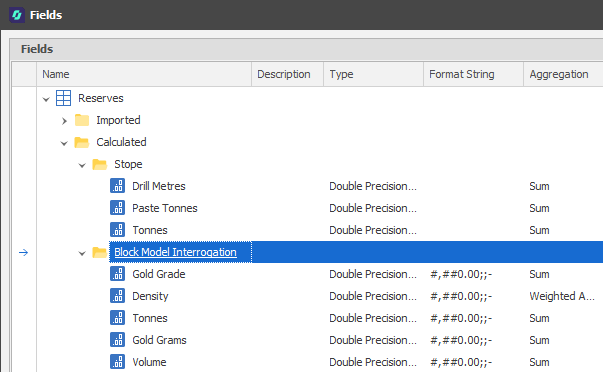603x372 pixels.
Task: Click the Format String column header
Action: 473,74
